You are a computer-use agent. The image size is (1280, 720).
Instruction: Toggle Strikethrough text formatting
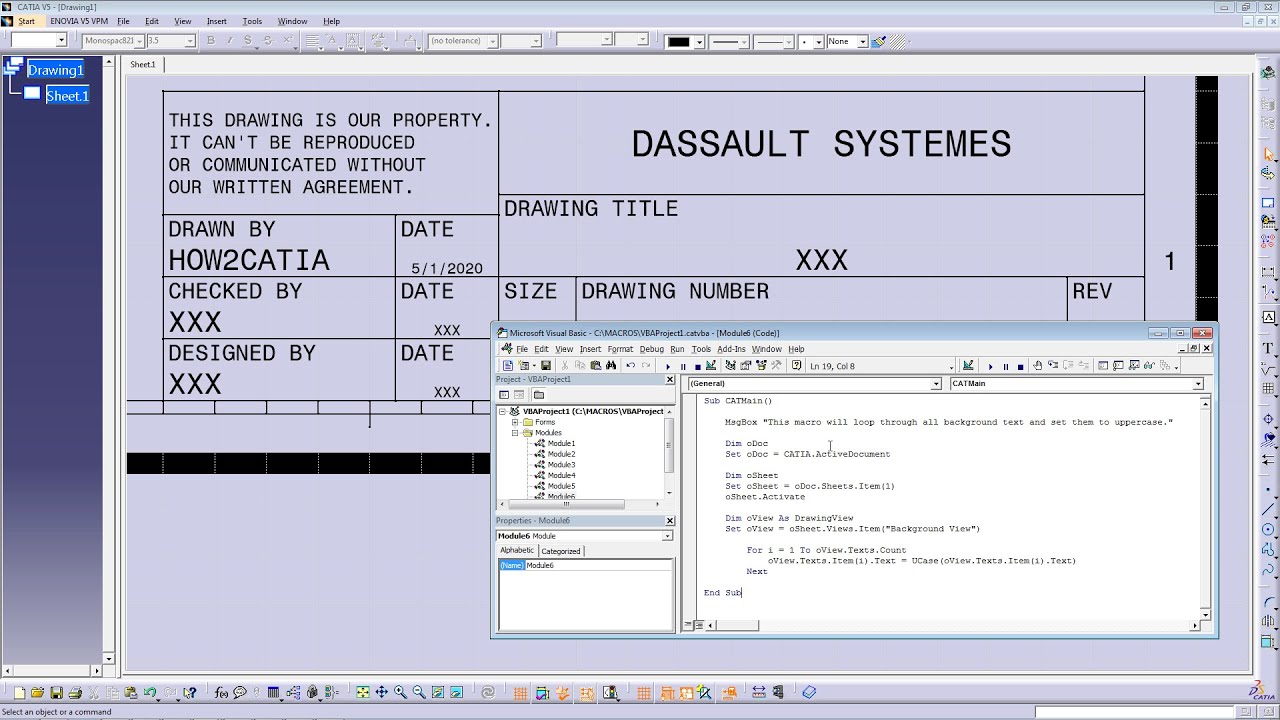click(267, 41)
